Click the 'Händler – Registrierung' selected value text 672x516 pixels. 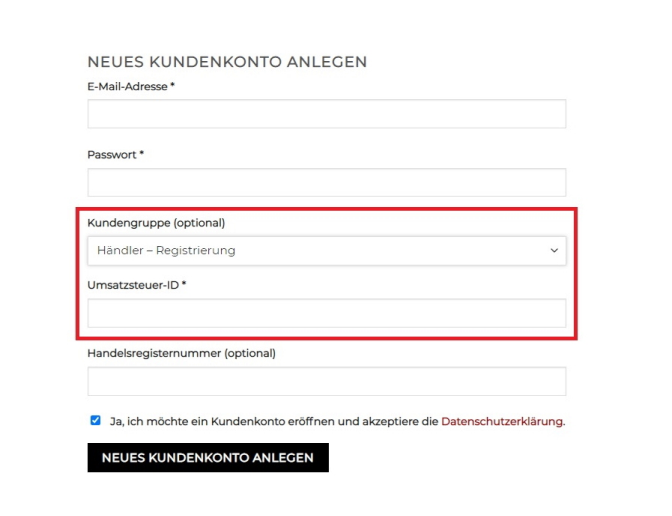click(166, 250)
